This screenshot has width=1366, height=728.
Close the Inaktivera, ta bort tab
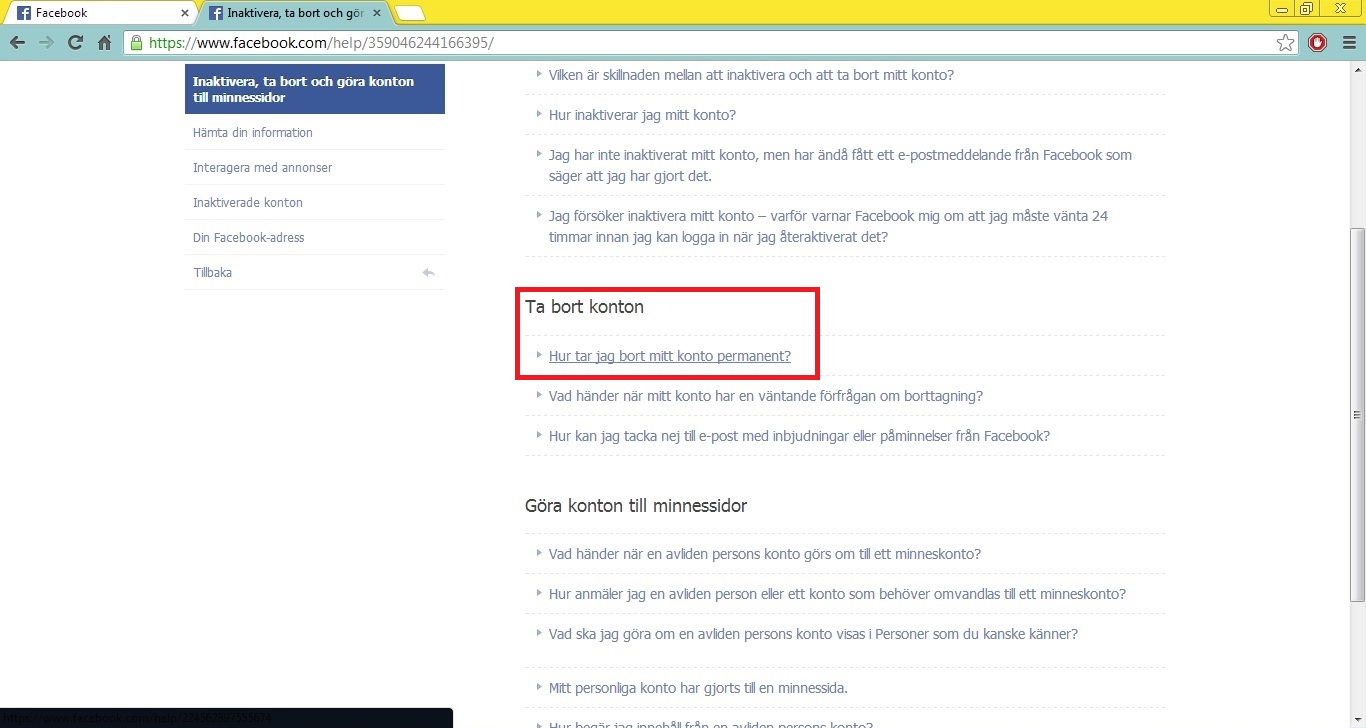coord(376,13)
